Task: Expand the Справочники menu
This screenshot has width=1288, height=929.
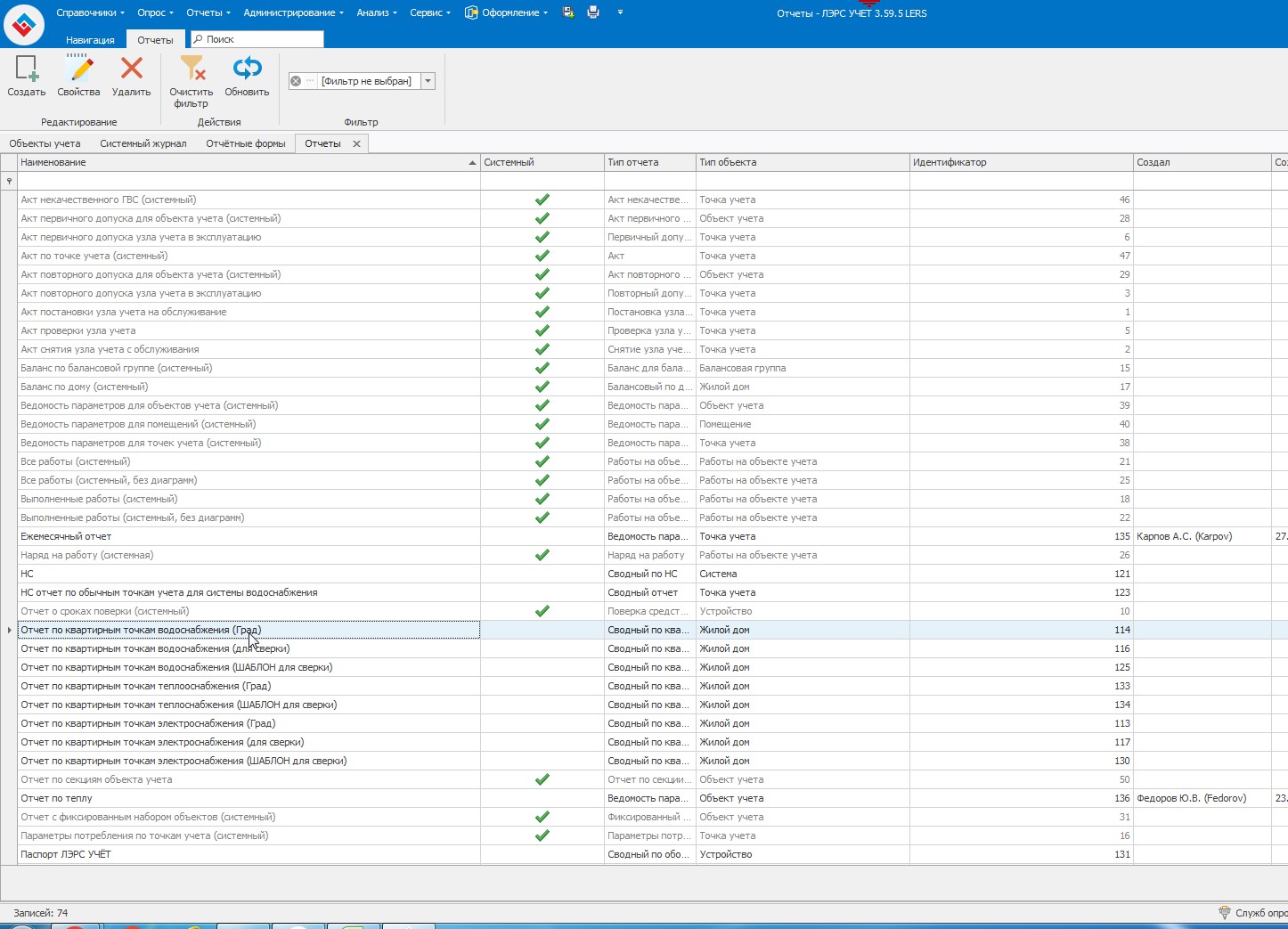Action: tap(90, 12)
